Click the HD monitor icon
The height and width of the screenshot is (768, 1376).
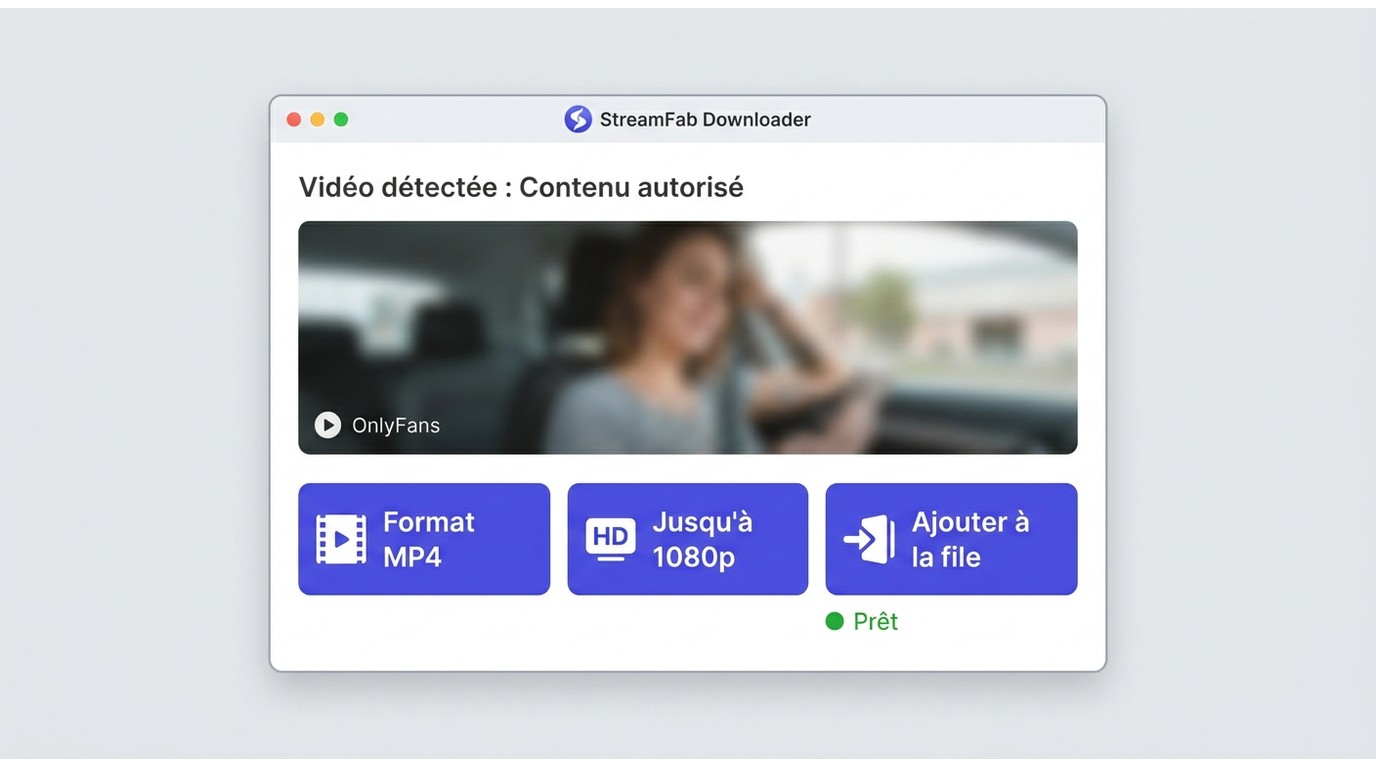click(x=610, y=539)
